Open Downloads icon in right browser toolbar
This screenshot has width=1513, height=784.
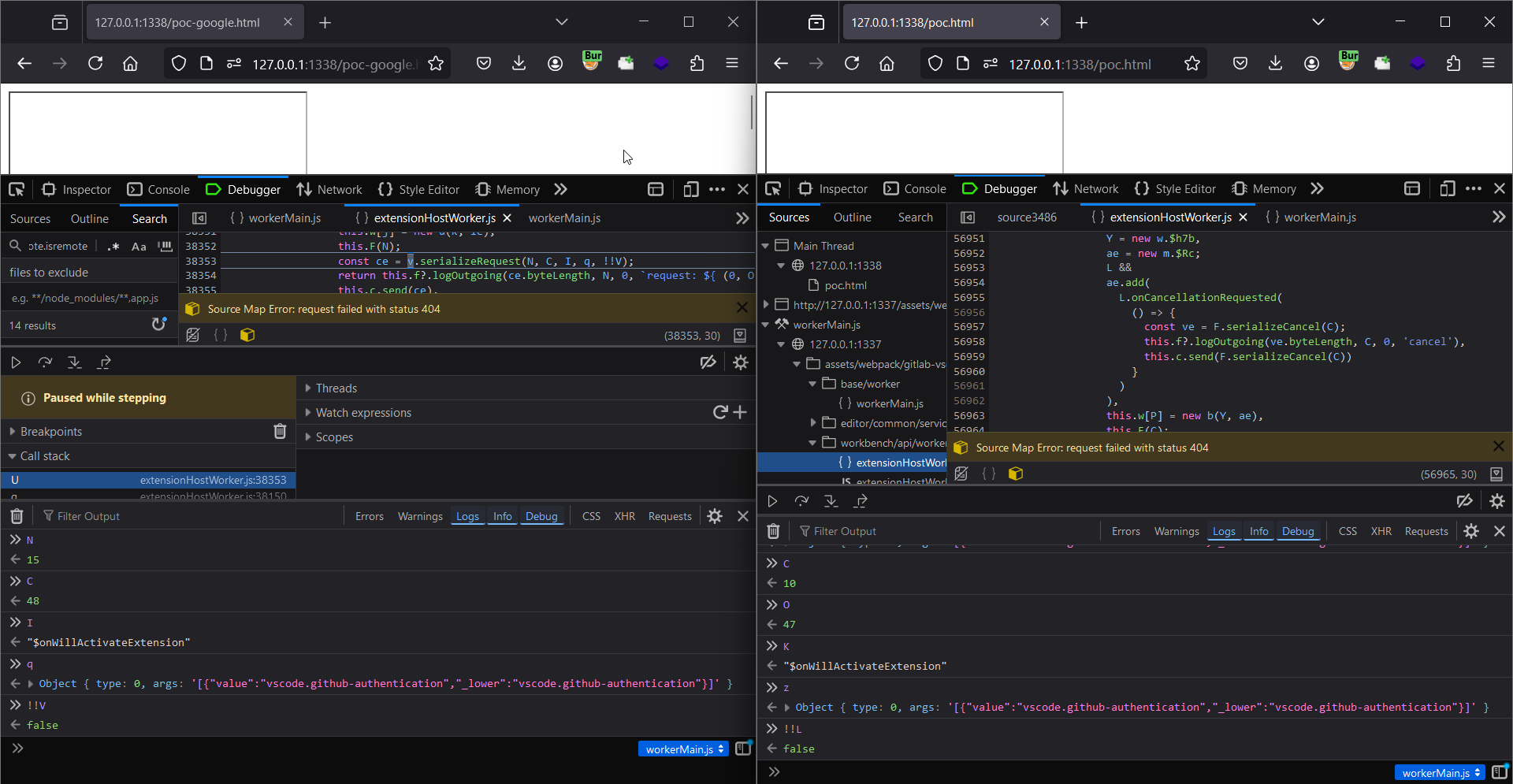[x=1275, y=63]
